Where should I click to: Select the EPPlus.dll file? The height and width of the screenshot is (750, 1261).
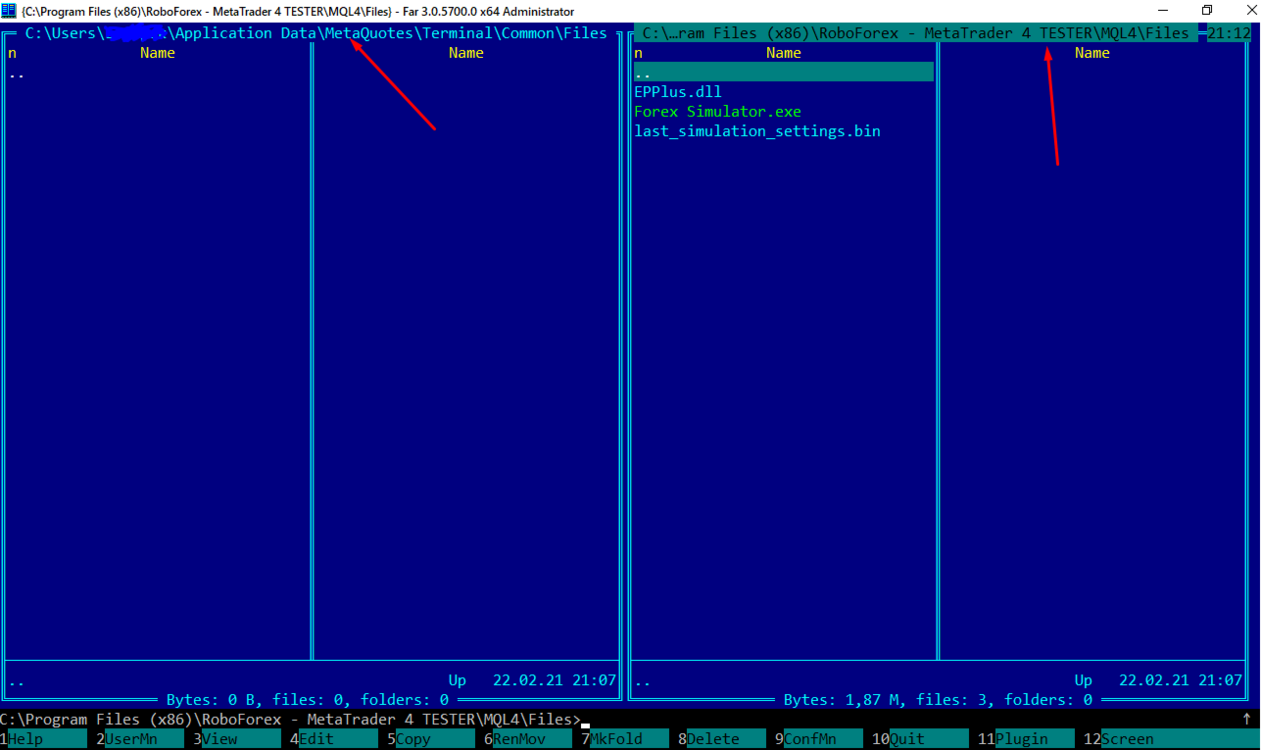(678, 92)
